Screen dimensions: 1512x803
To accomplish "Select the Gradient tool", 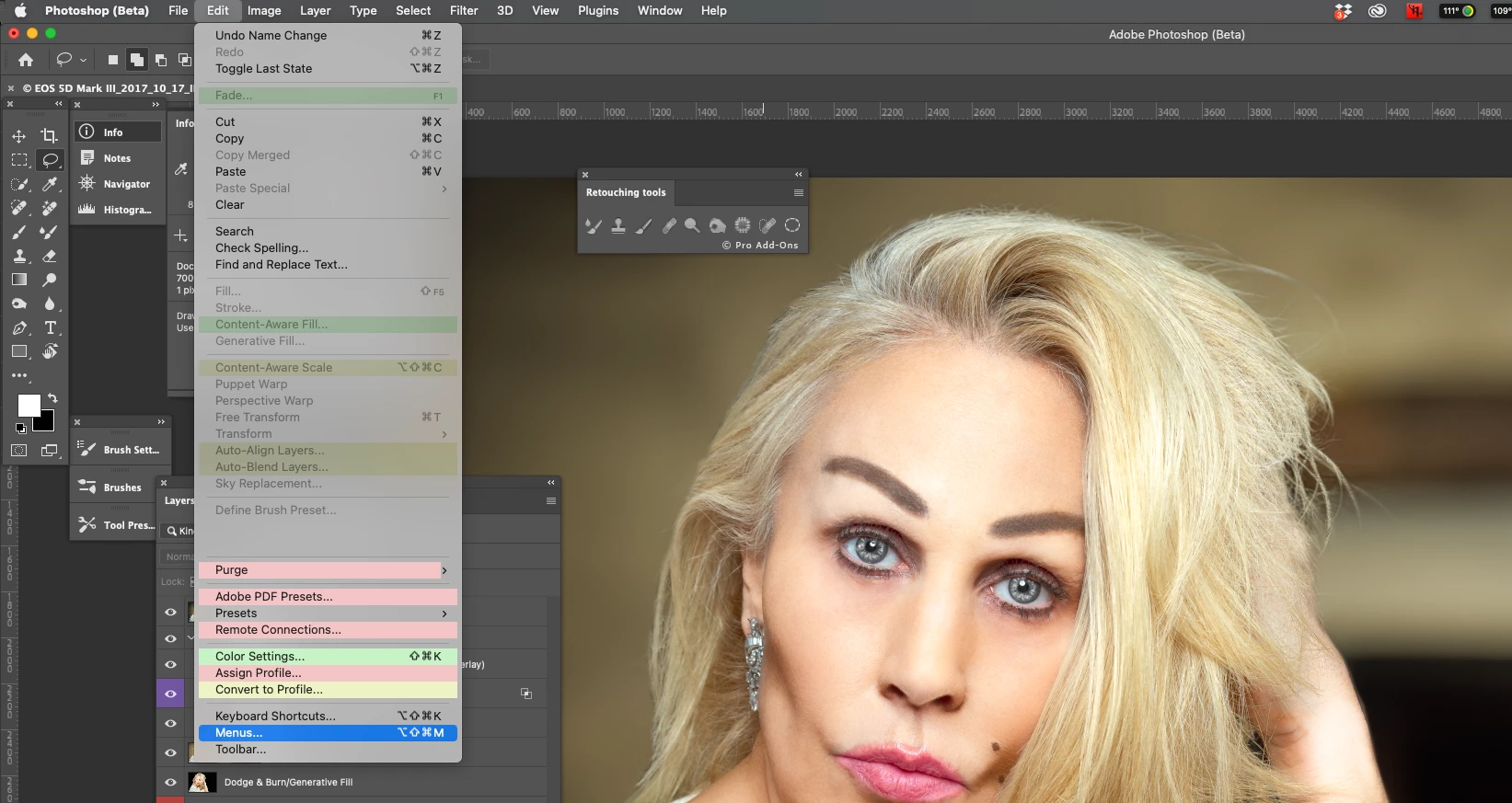I will [19, 280].
